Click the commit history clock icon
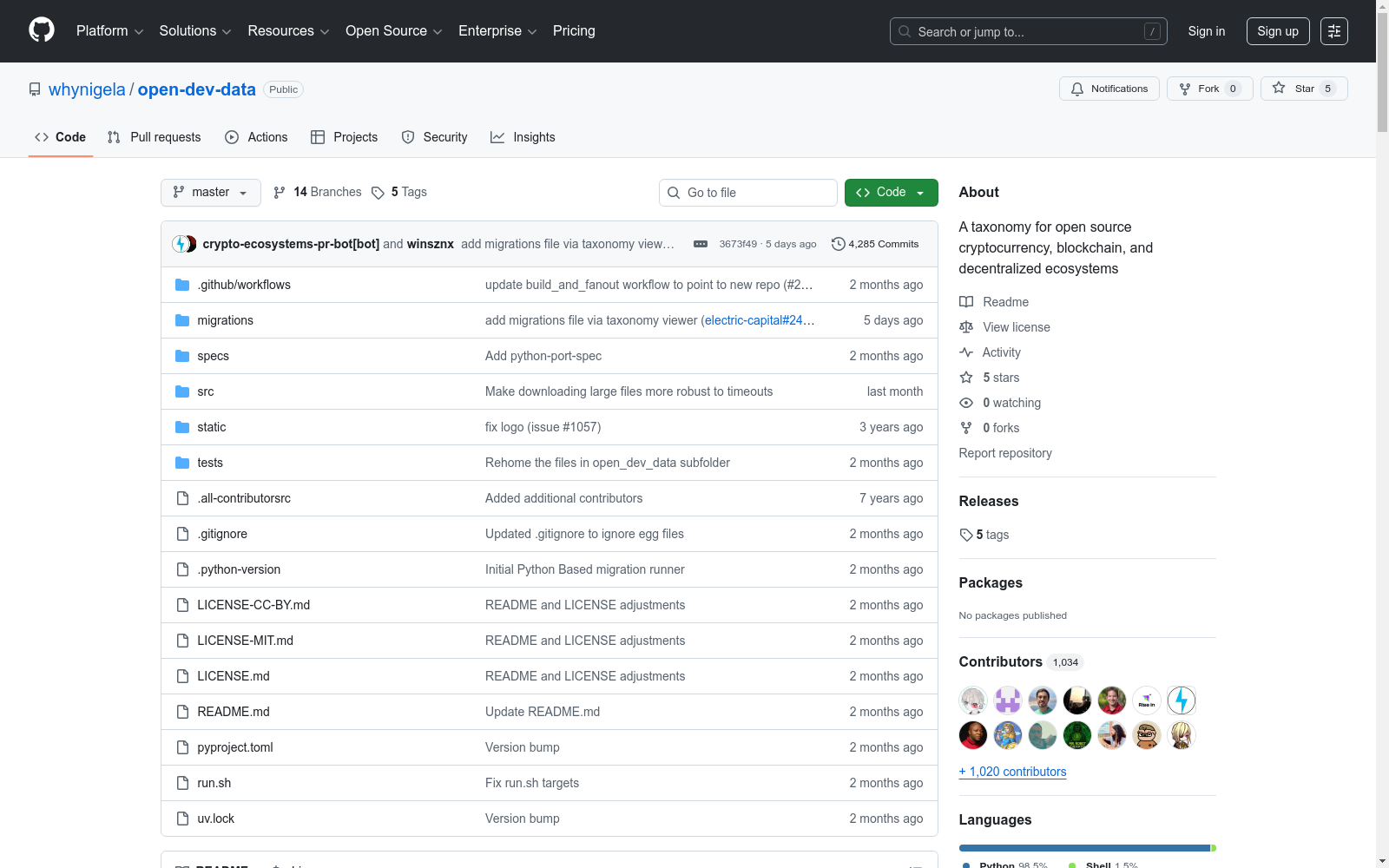Screen dimensions: 1389x868 tap(838, 244)
